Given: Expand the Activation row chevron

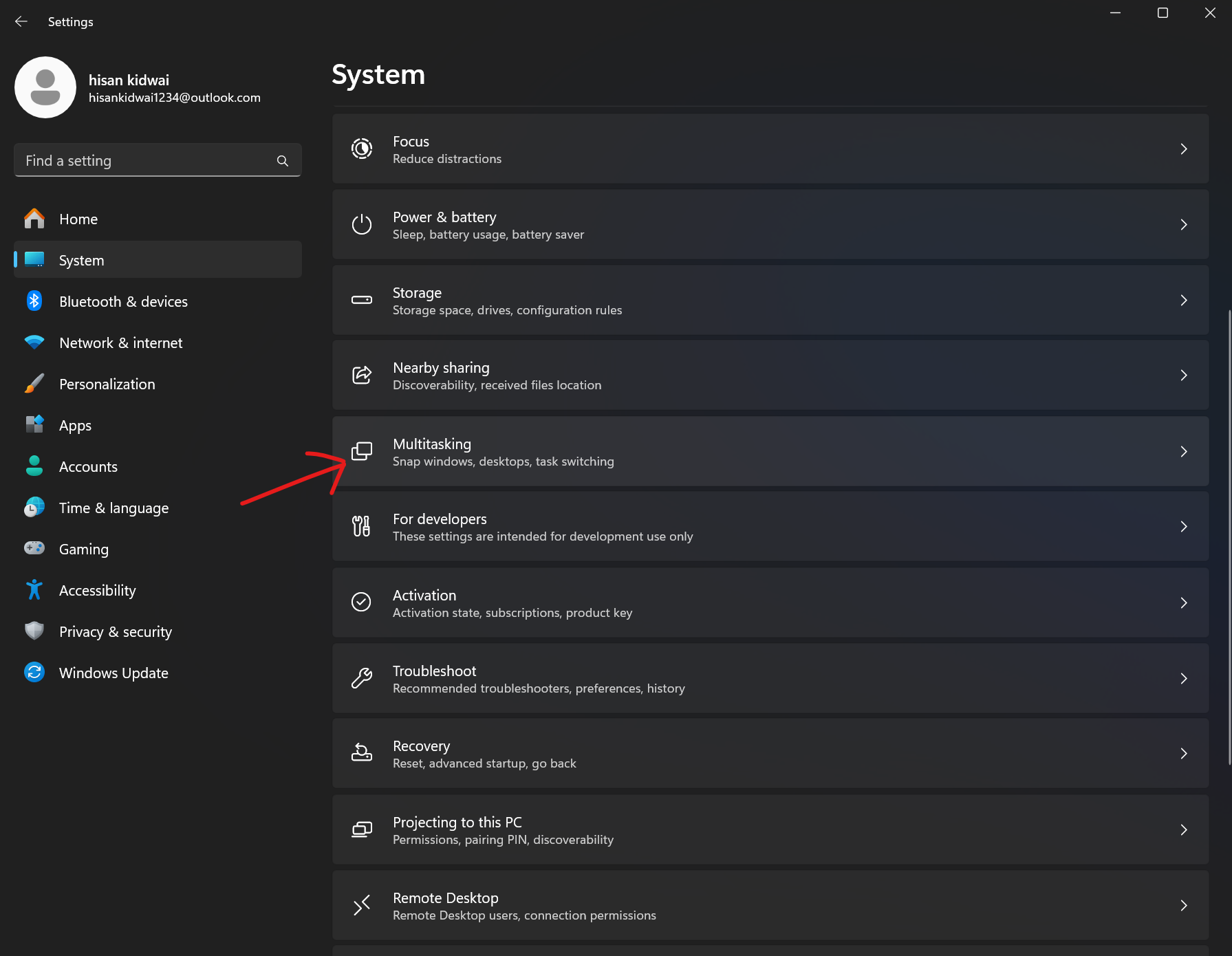Looking at the screenshot, I should tap(1184, 602).
